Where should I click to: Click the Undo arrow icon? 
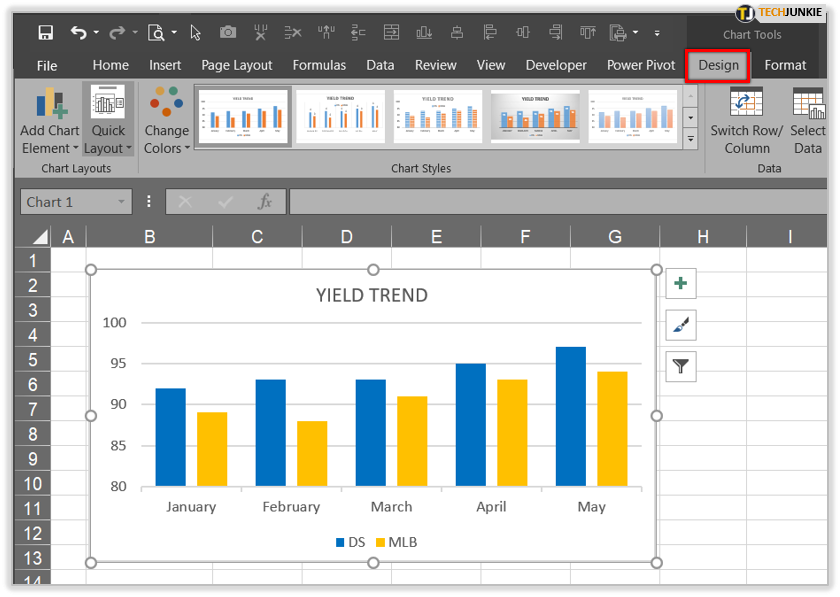tap(78, 33)
